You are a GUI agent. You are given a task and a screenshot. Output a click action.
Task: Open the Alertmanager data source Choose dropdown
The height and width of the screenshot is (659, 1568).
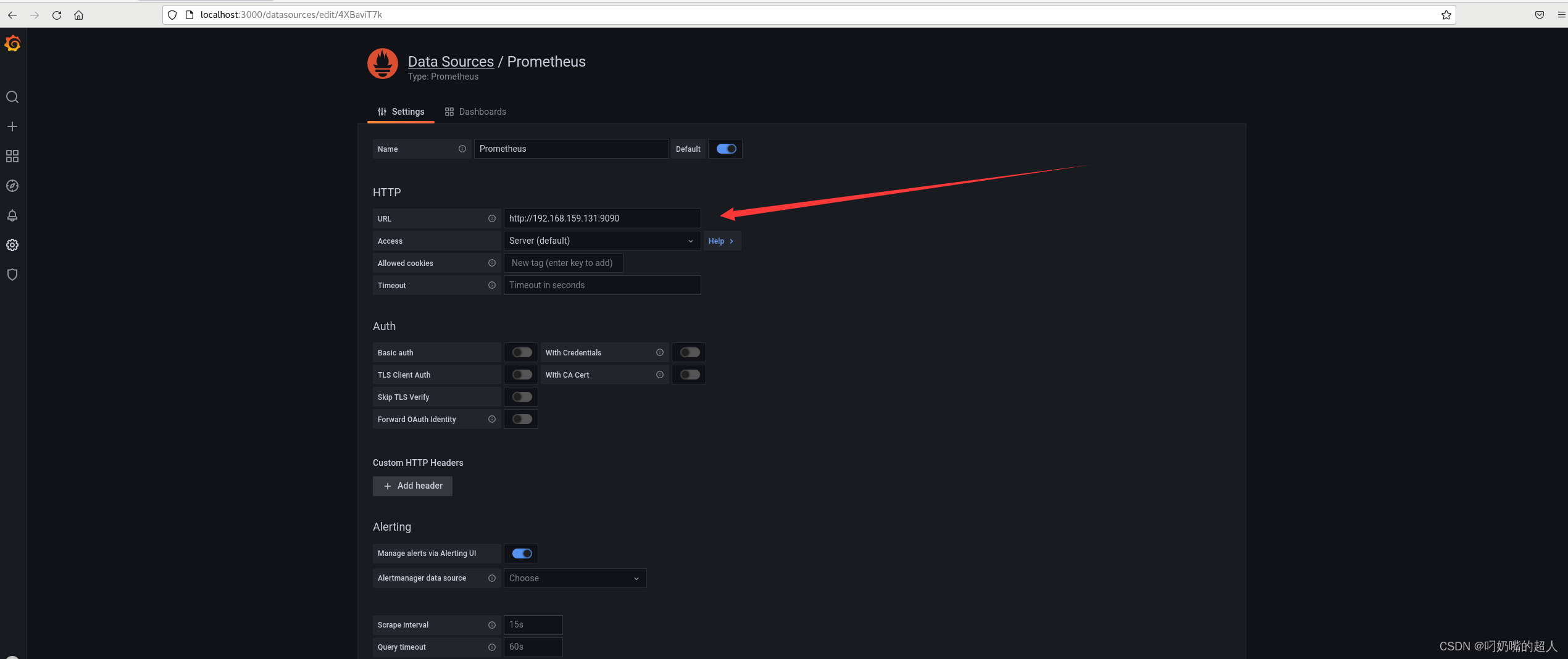click(575, 578)
